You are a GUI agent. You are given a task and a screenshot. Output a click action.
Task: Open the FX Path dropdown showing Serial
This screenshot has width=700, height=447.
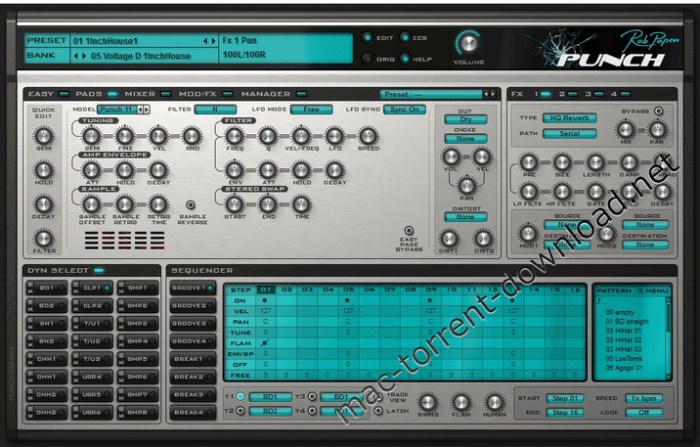tap(570, 134)
